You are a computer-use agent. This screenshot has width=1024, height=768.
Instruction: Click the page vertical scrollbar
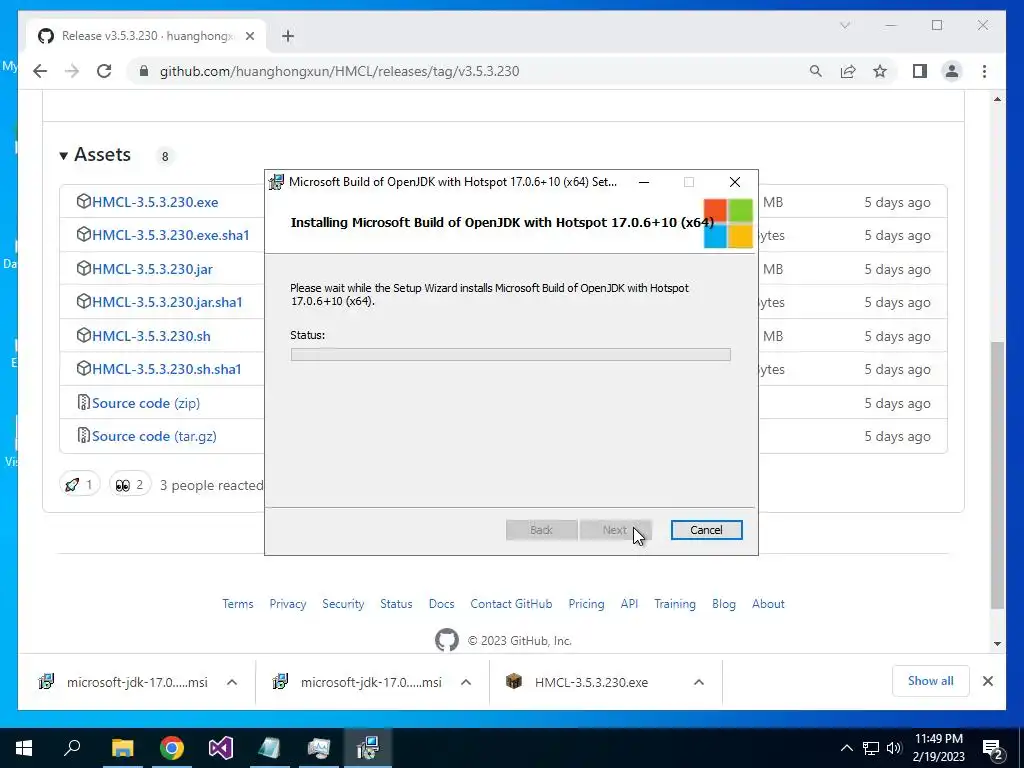[997, 474]
